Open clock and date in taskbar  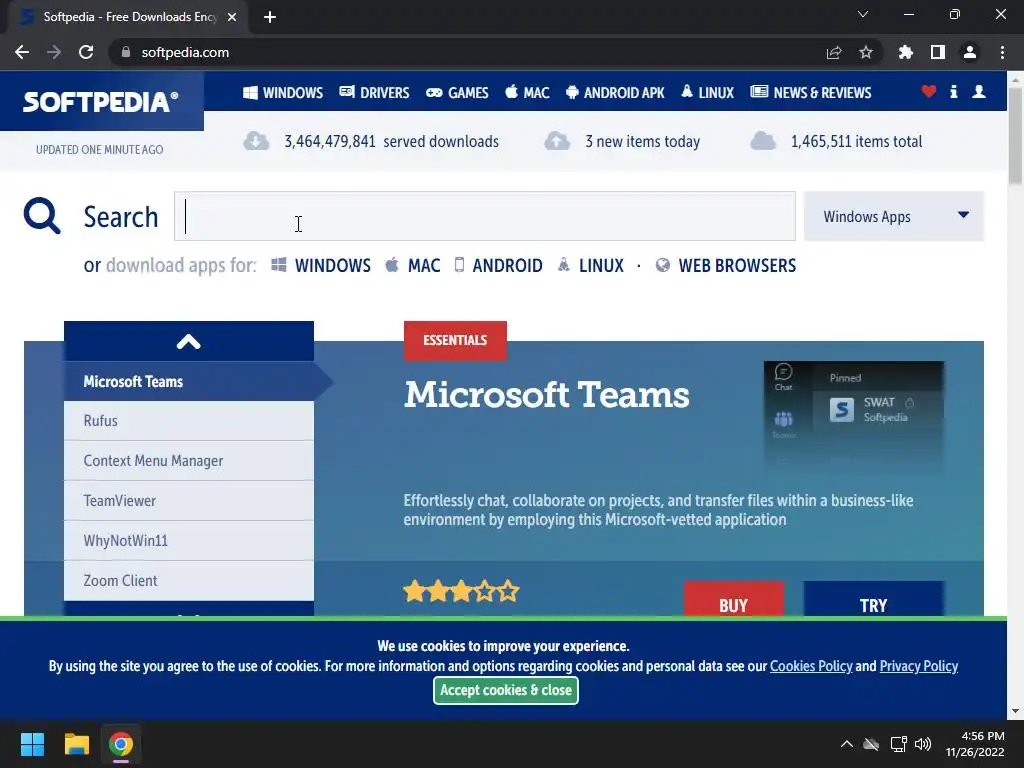pos(975,744)
